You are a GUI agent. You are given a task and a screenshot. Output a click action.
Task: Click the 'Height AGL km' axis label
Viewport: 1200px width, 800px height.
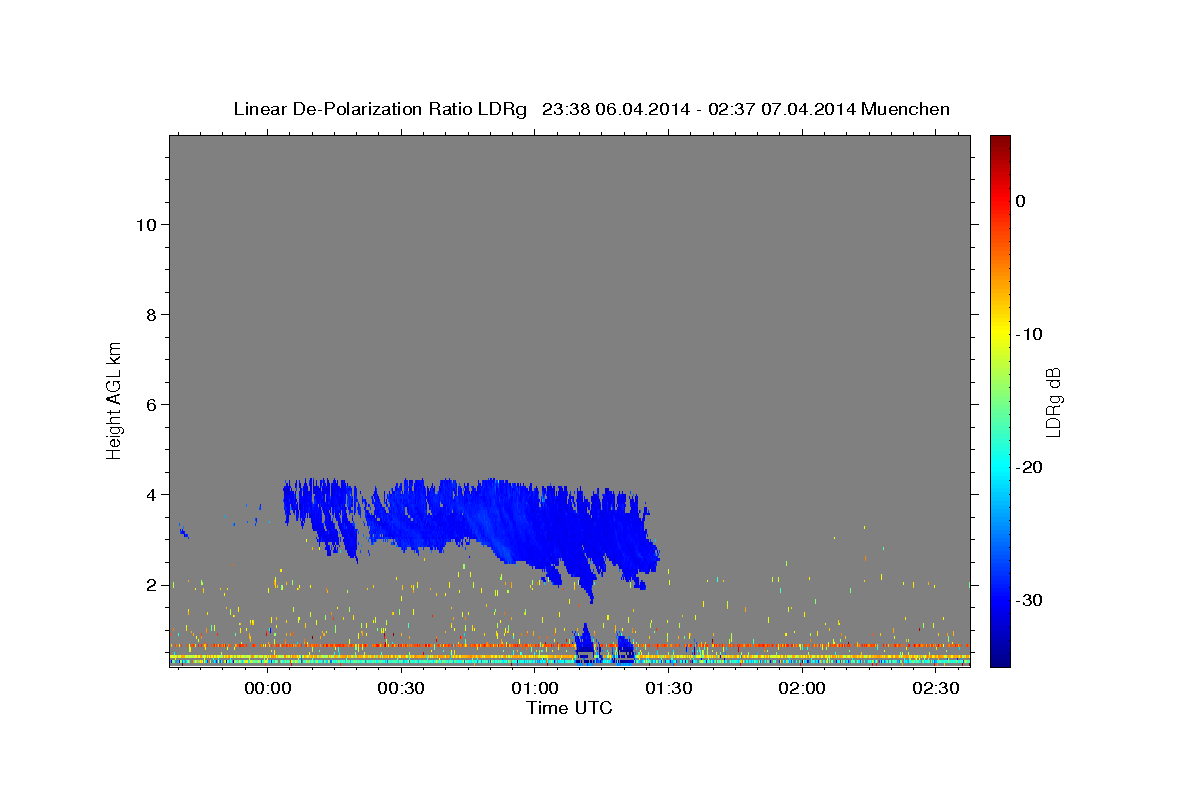114,399
